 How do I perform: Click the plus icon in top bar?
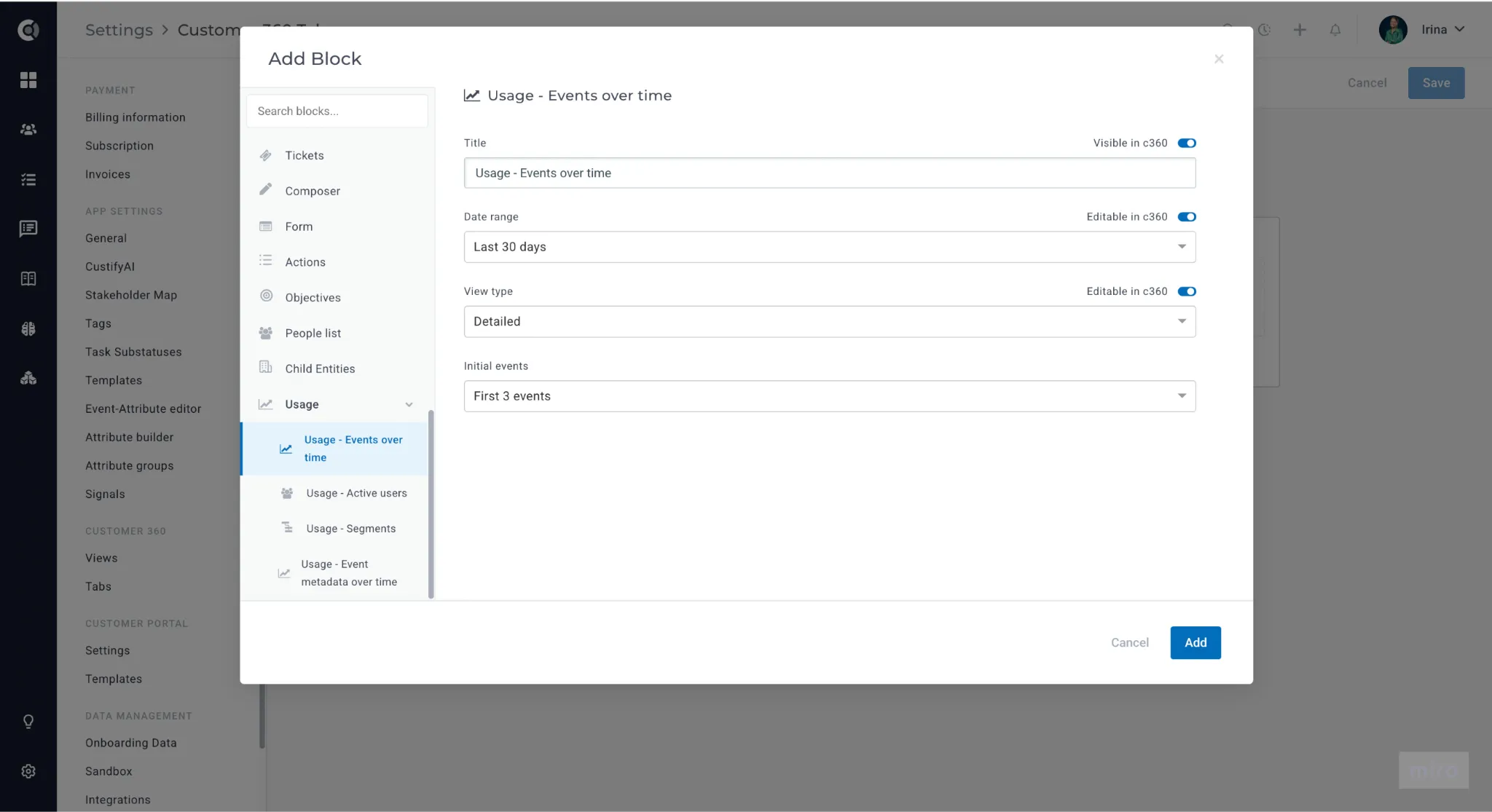click(1300, 30)
